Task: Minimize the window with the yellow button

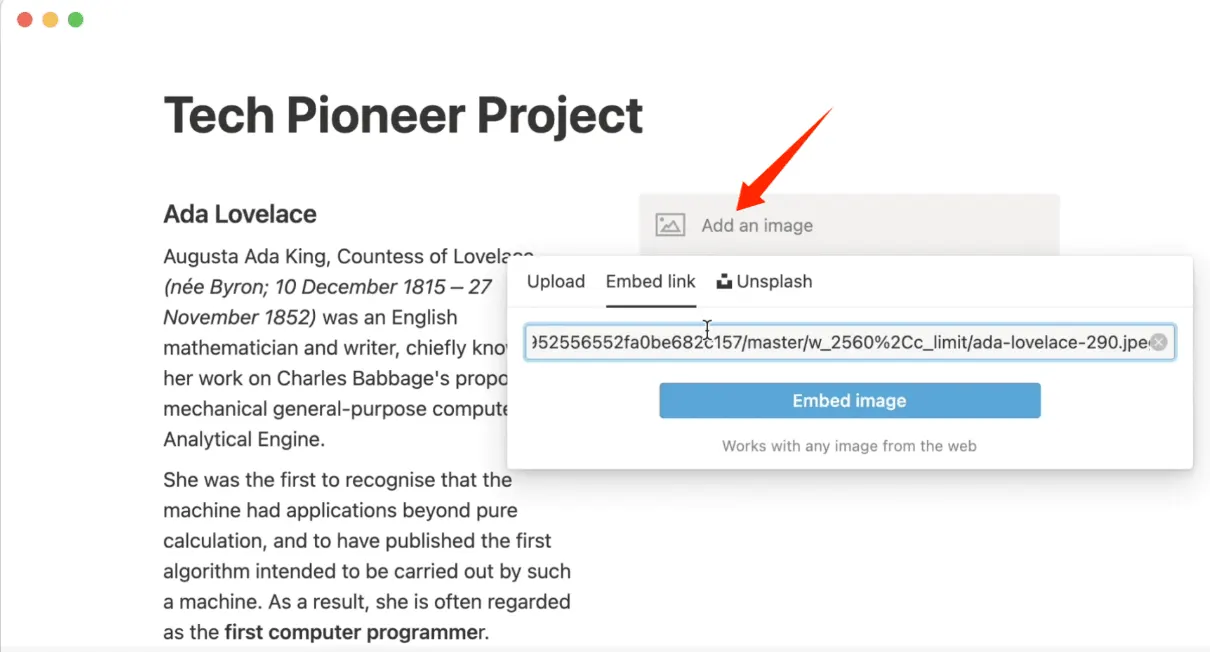Action: 50,20
